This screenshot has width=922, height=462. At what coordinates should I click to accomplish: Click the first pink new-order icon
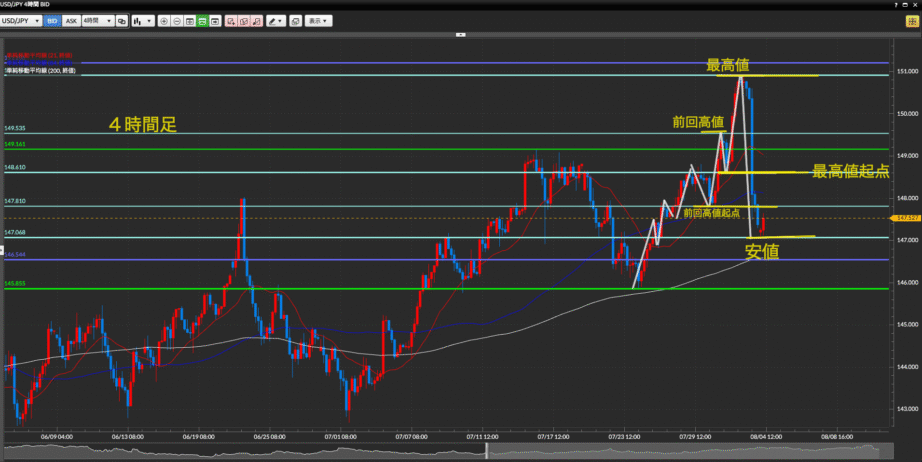point(231,21)
